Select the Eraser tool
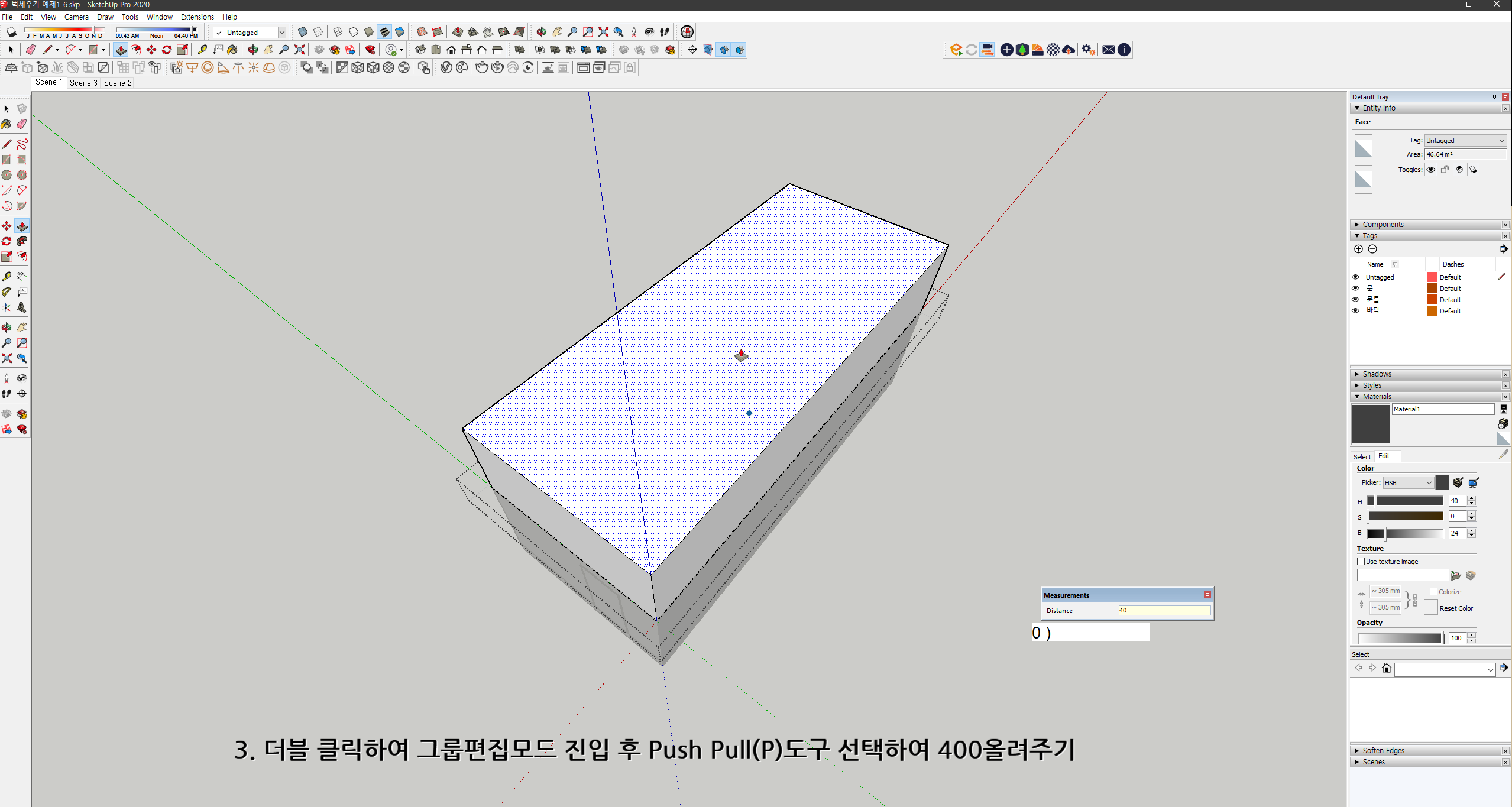The image size is (1512, 807). (x=21, y=124)
